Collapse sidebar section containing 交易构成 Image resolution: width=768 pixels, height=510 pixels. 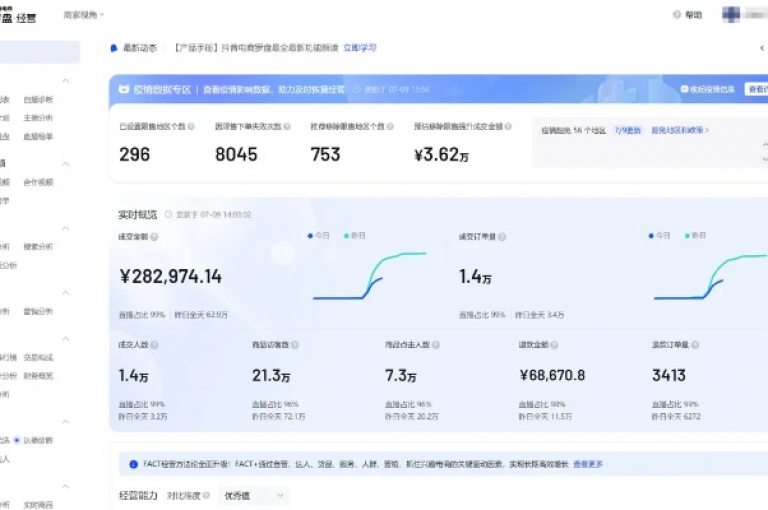pos(65,339)
